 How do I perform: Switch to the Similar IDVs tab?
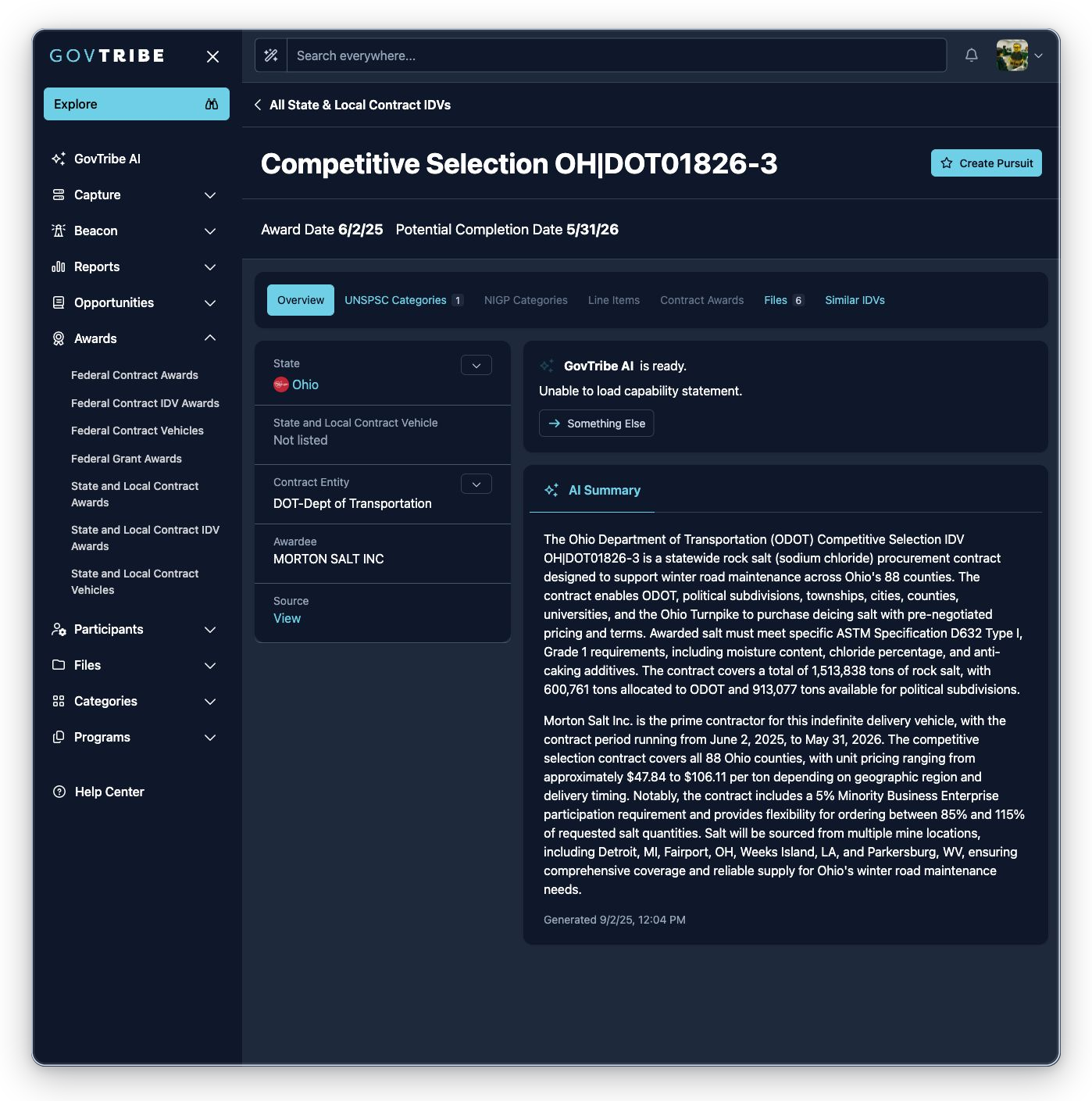(855, 300)
